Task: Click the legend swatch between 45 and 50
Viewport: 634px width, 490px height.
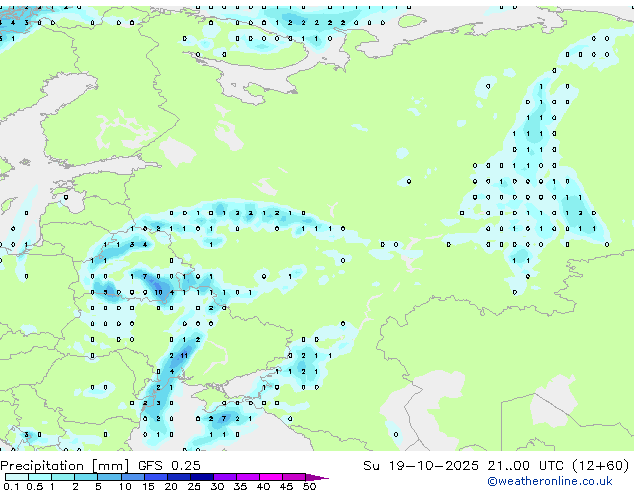Action: point(294,477)
